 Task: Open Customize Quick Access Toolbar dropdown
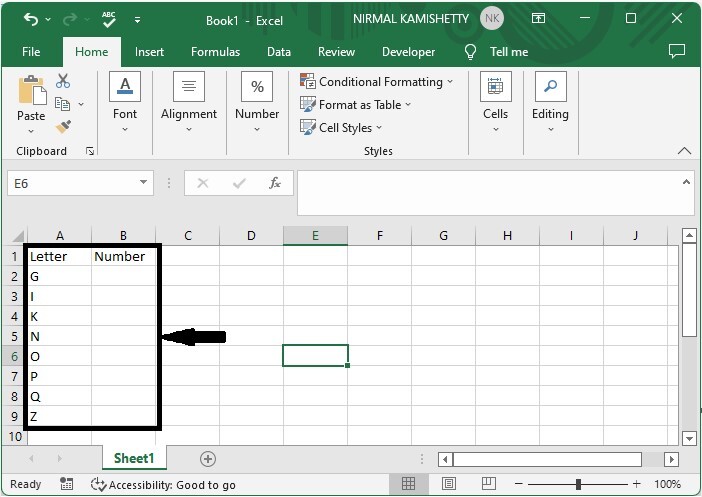137,20
